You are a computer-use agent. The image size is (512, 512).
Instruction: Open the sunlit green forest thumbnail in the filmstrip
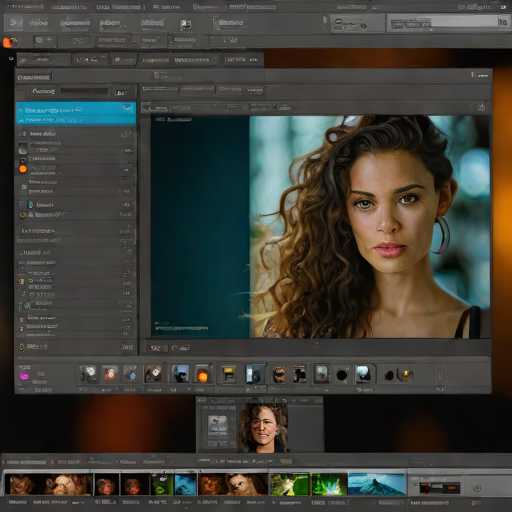(x=290, y=485)
